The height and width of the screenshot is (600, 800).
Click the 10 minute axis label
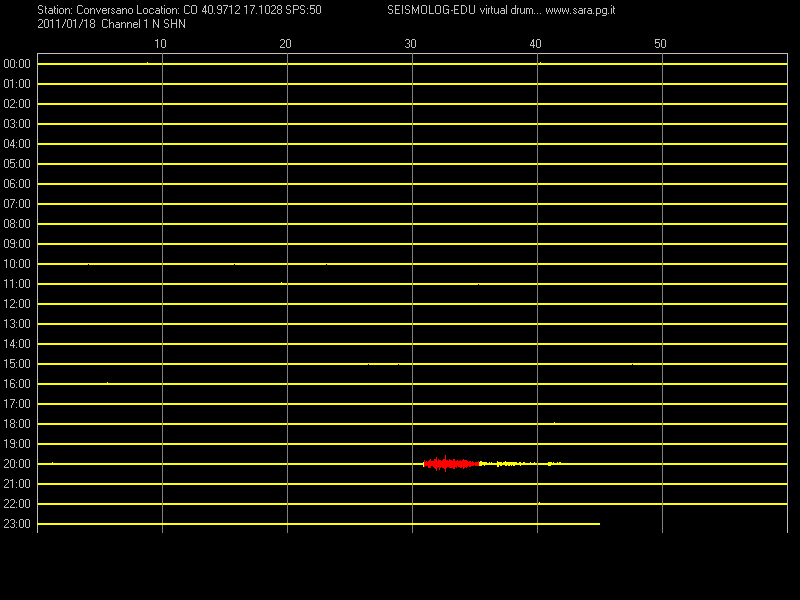(x=161, y=44)
